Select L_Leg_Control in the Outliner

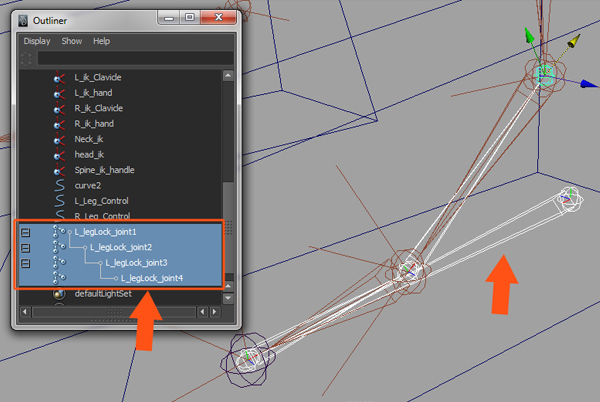tap(101, 201)
